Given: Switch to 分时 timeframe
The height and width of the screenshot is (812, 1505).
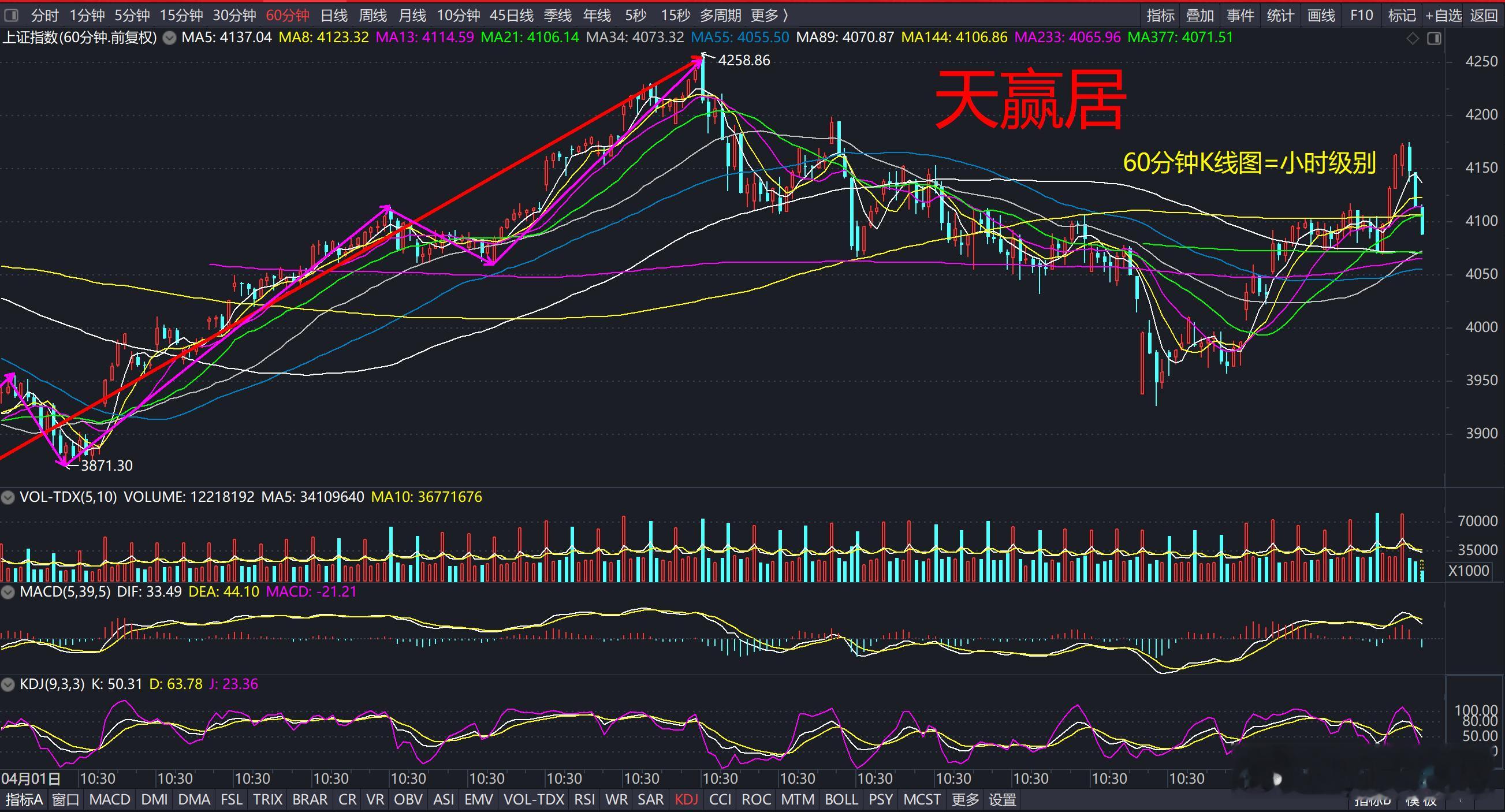Looking at the screenshot, I should [45, 15].
